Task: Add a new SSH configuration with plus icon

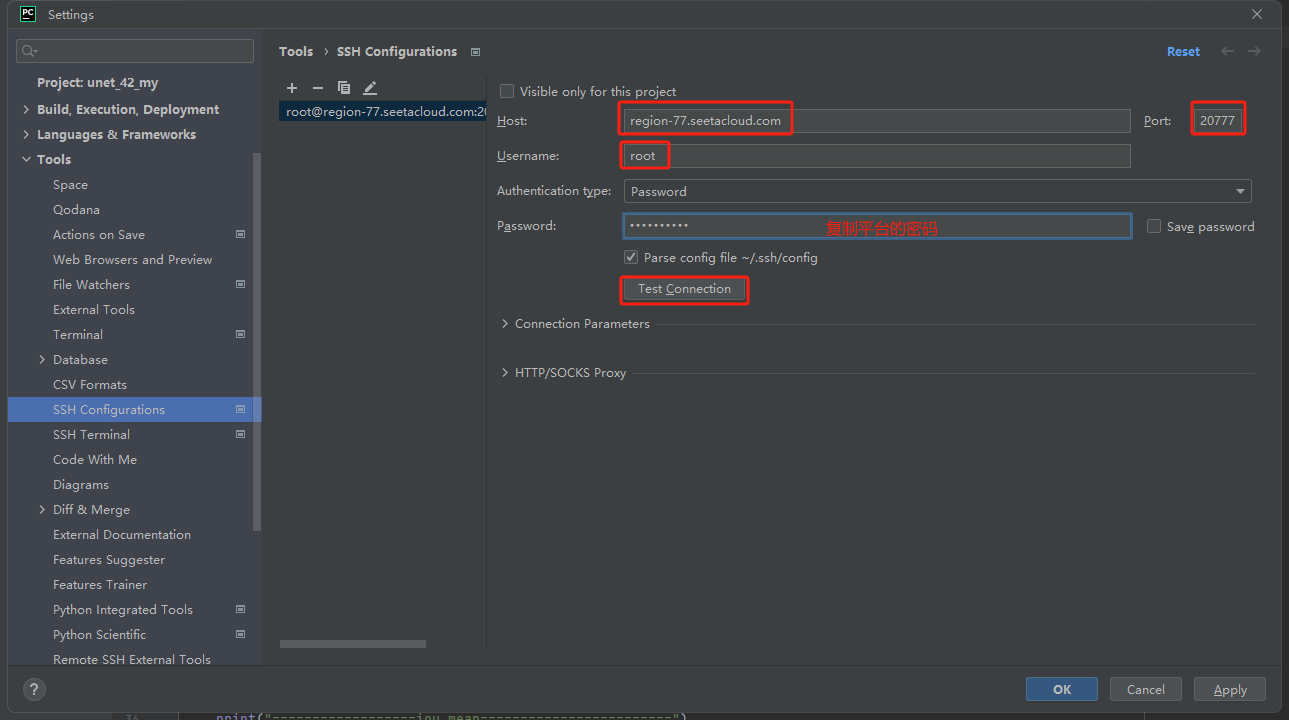Action: 292,88
